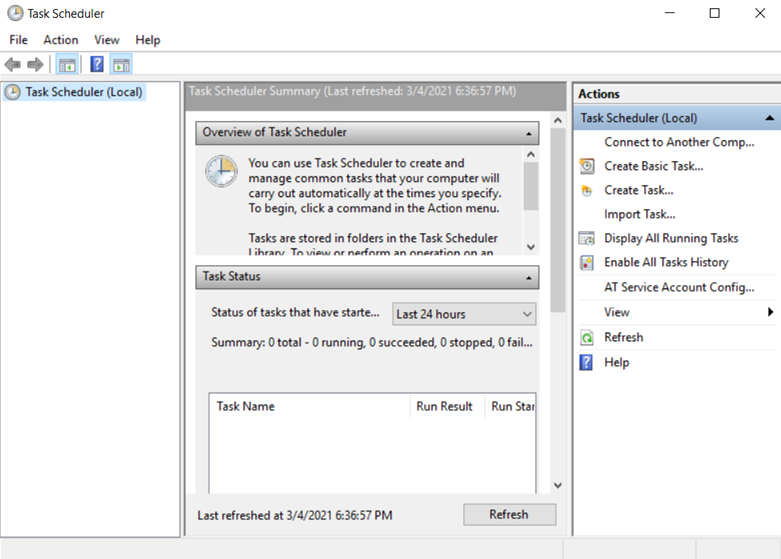Click Connect to Another Computer action
781x559 pixels.
(679, 142)
